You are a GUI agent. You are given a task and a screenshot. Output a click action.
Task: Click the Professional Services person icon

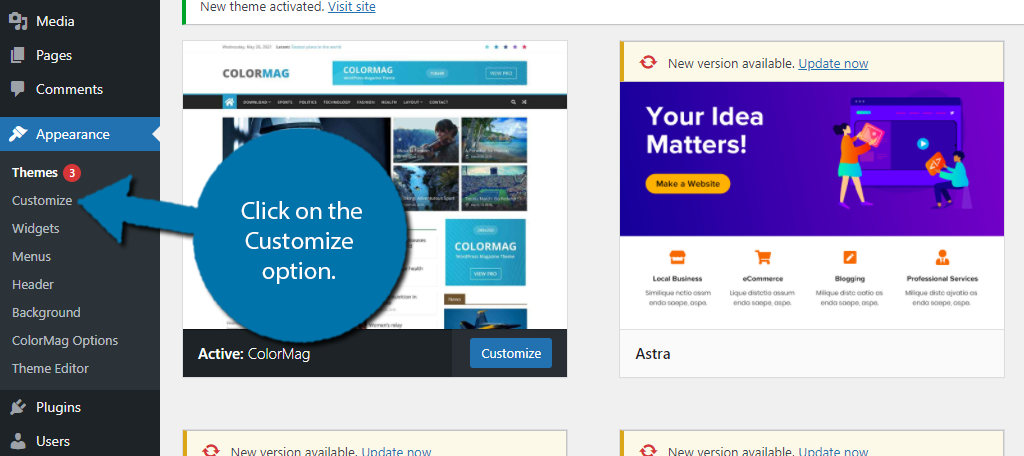tap(942, 257)
